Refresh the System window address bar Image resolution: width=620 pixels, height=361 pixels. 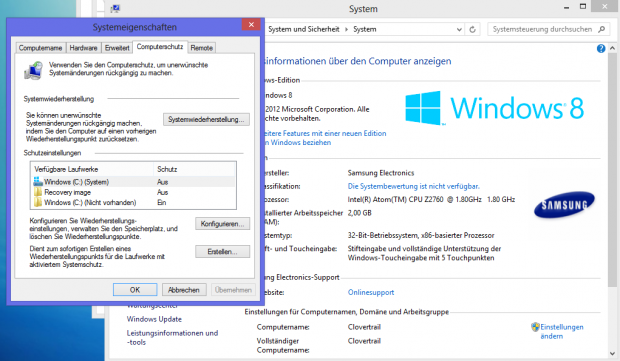pyautogui.click(x=472, y=29)
